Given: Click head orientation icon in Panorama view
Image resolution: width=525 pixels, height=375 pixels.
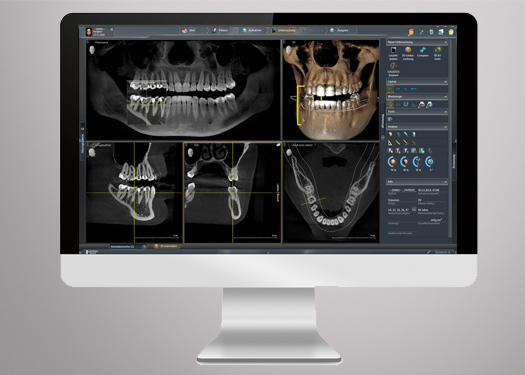Looking at the screenshot, I should [92, 50].
